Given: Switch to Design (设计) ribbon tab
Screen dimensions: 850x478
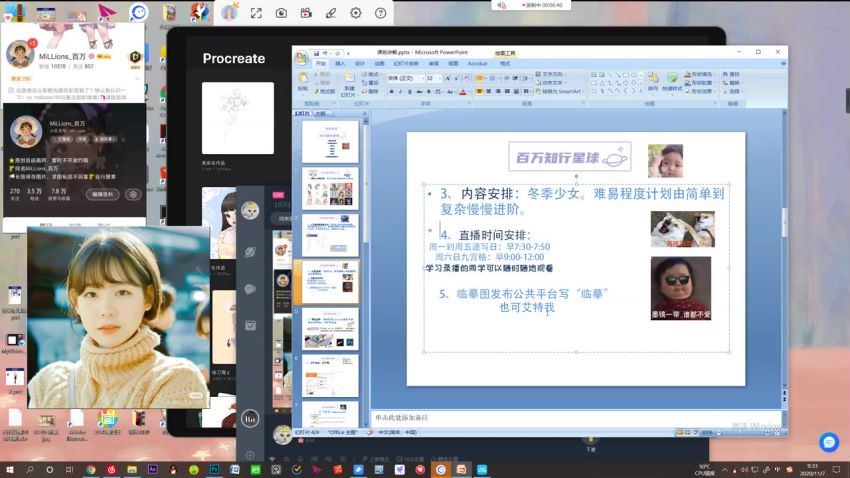Looking at the screenshot, I should 359,63.
